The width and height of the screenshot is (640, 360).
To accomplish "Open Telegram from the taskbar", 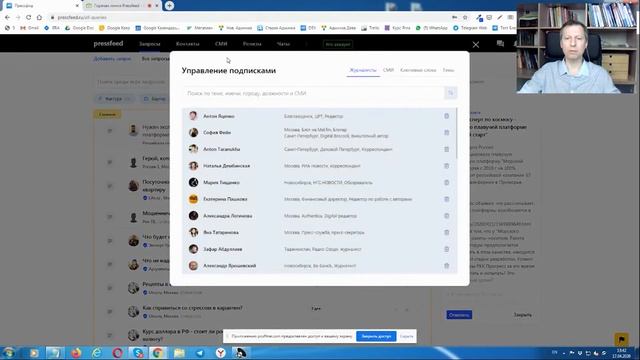I will [x=200, y=353].
